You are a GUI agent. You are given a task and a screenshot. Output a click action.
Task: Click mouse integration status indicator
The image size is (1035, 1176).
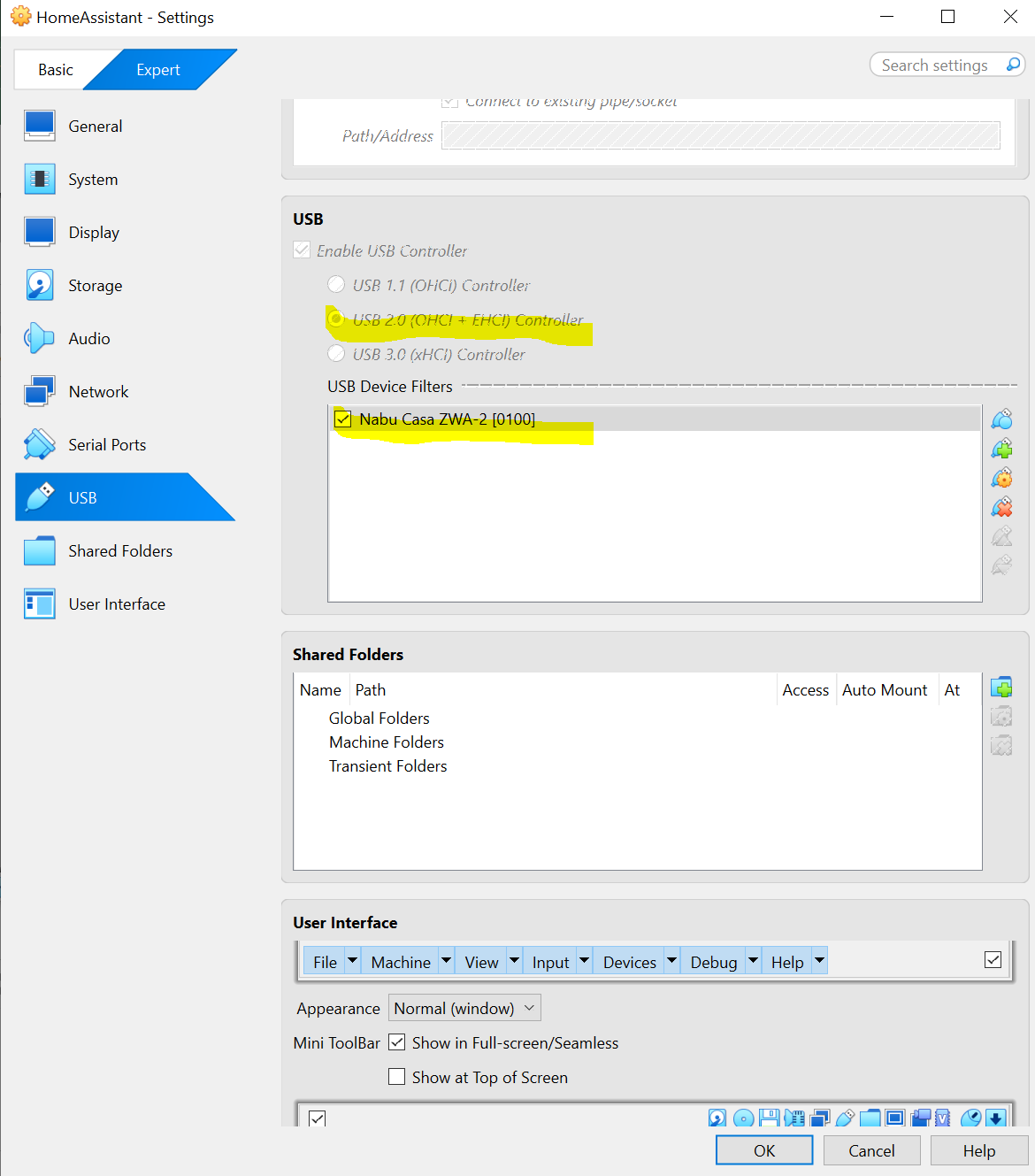click(x=970, y=1118)
